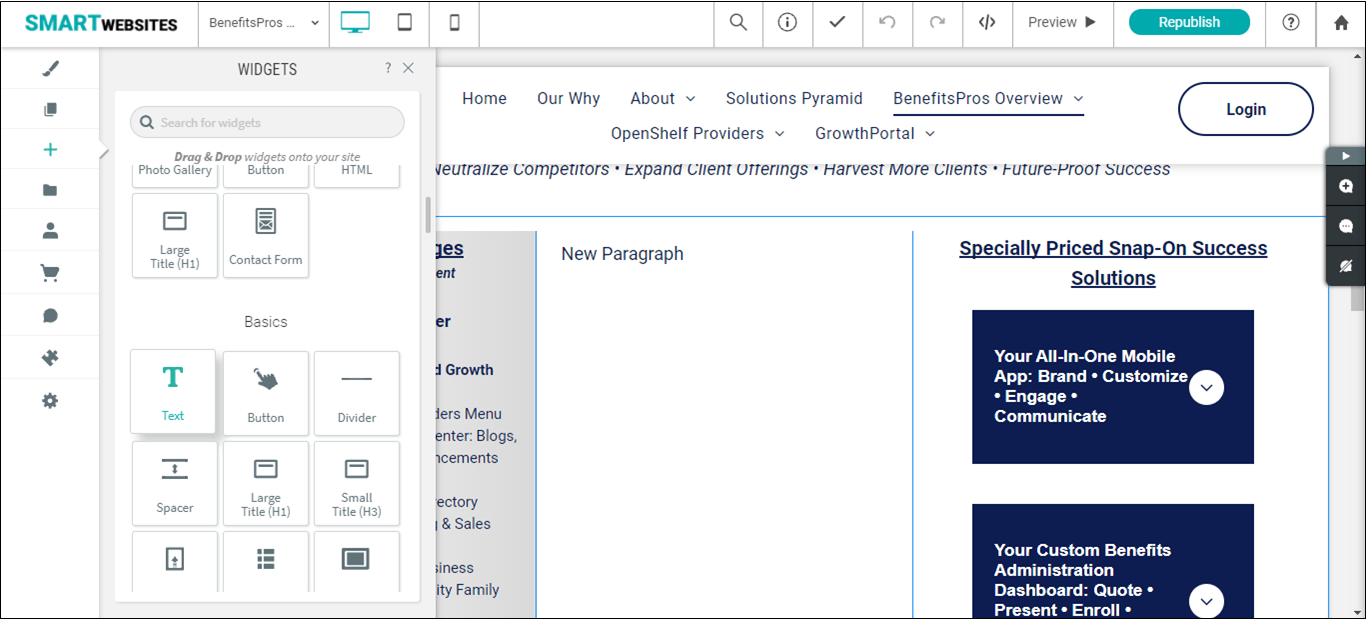This screenshot has height=619, width=1366.
Task: Open the Pages sidebar icon
Action: [x=50, y=109]
